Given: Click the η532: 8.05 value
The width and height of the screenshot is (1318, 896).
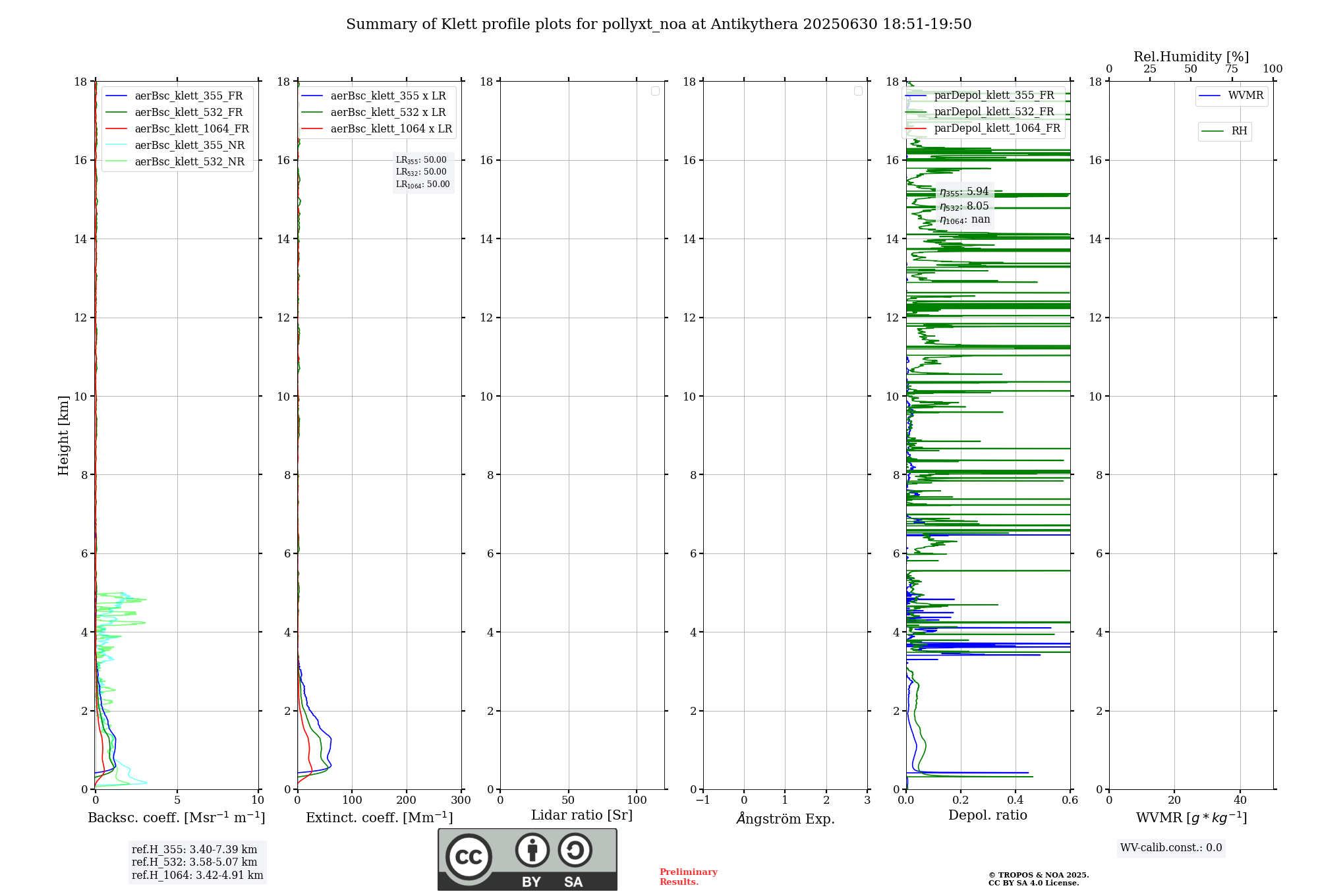Looking at the screenshot, I should click(964, 206).
